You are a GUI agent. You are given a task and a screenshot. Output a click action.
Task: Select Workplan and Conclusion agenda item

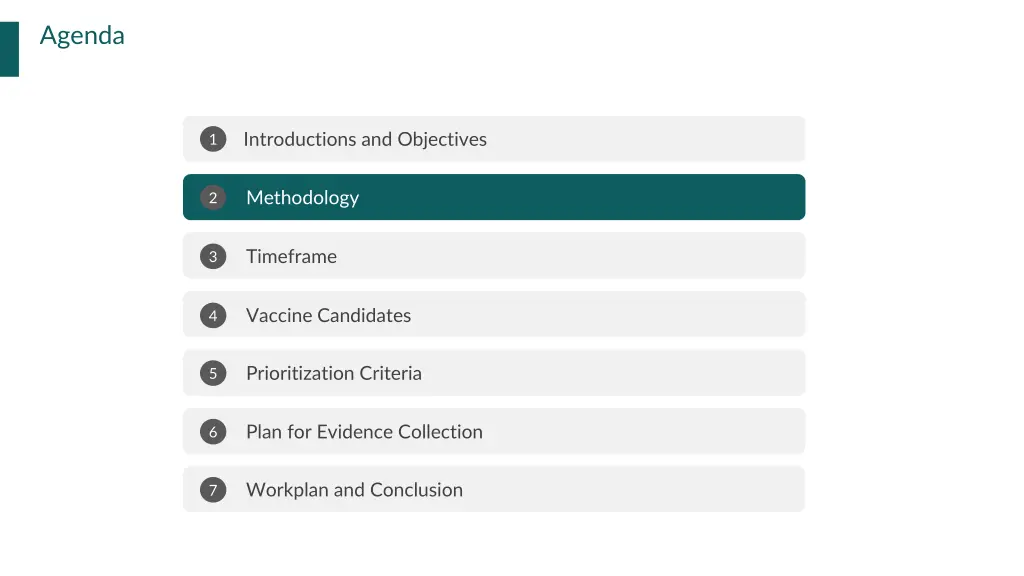pyautogui.click(x=494, y=490)
